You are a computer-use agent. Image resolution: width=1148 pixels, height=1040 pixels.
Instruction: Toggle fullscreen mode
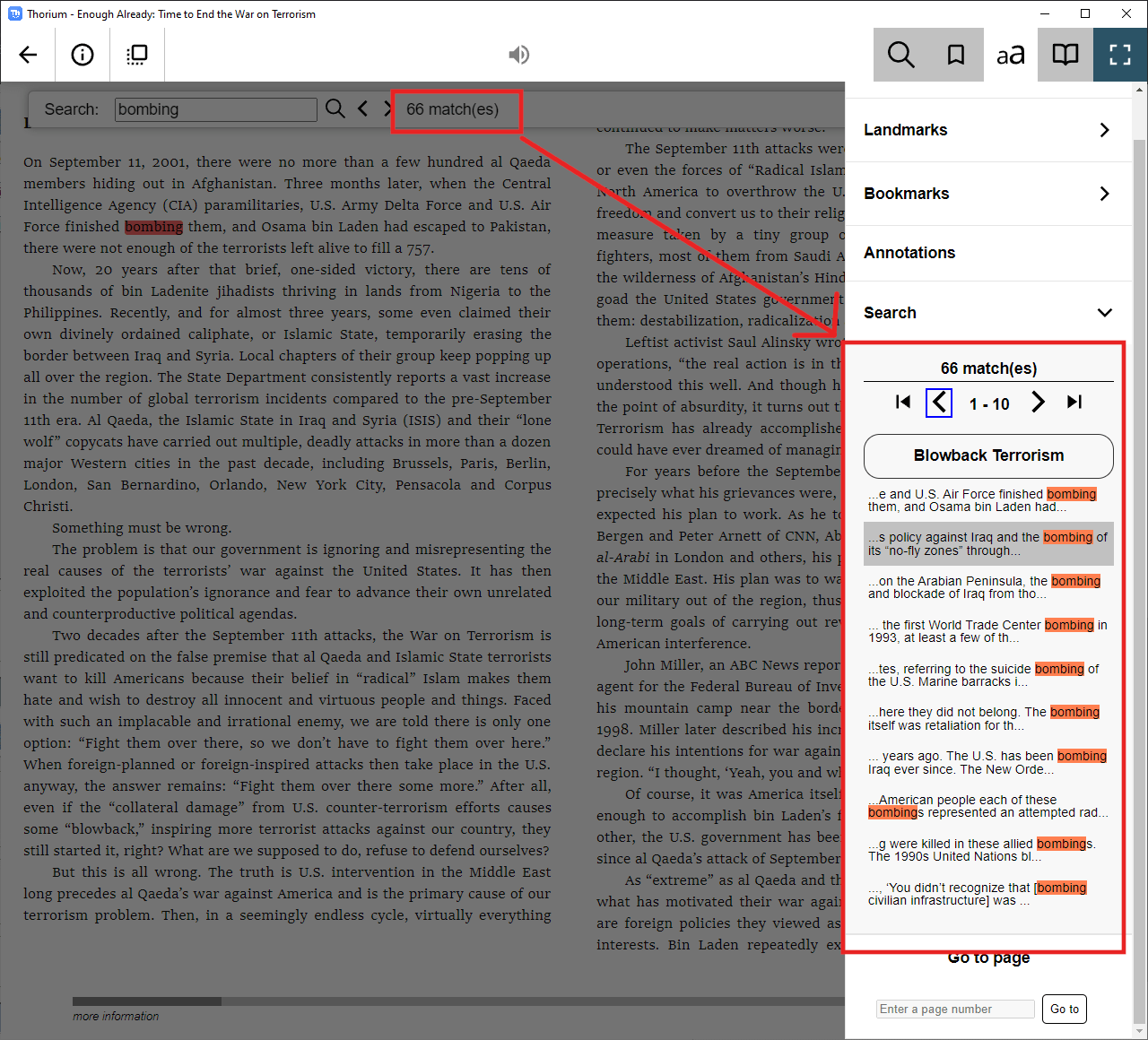pos(1120,55)
